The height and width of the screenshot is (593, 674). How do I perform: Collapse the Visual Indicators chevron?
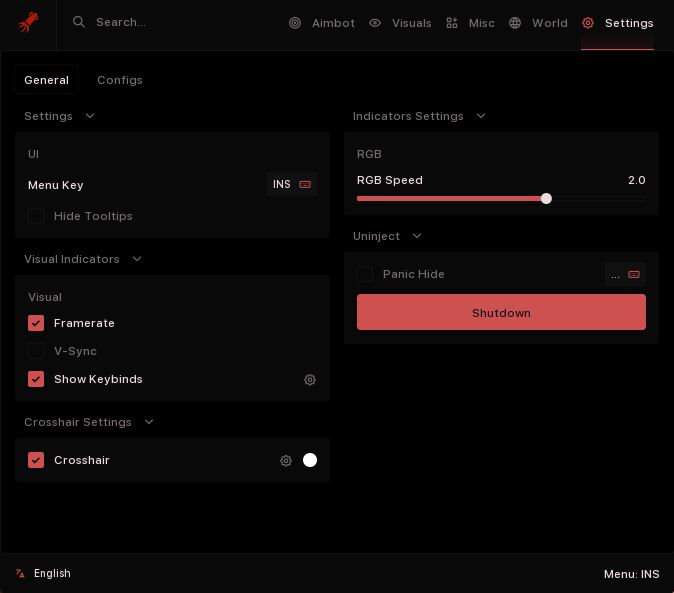click(x=137, y=259)
